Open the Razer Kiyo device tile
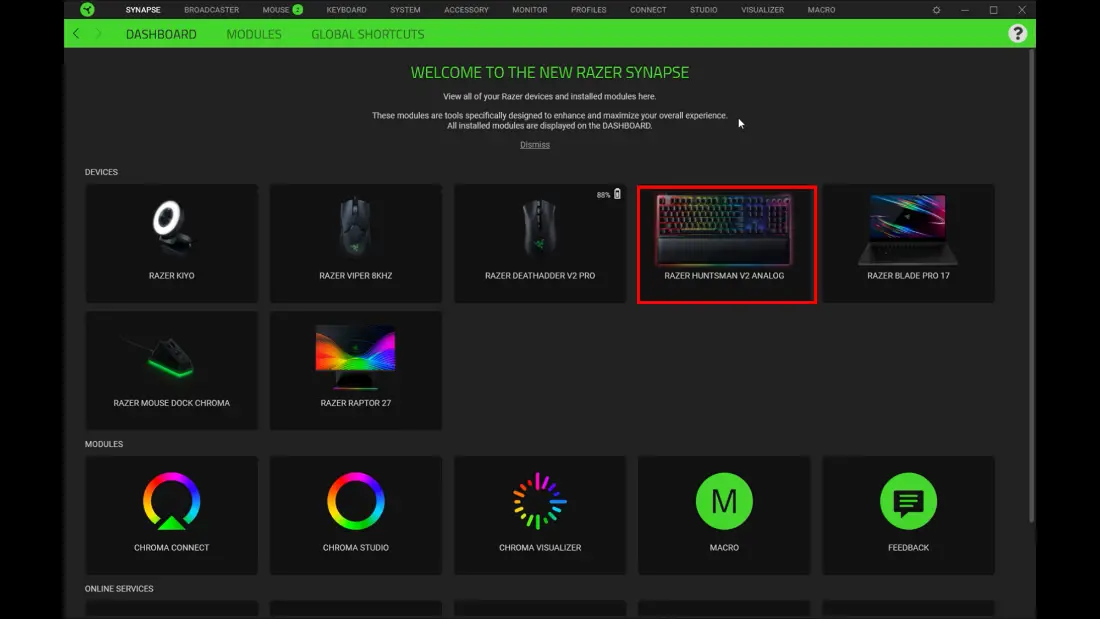 [x=171, y=244]
